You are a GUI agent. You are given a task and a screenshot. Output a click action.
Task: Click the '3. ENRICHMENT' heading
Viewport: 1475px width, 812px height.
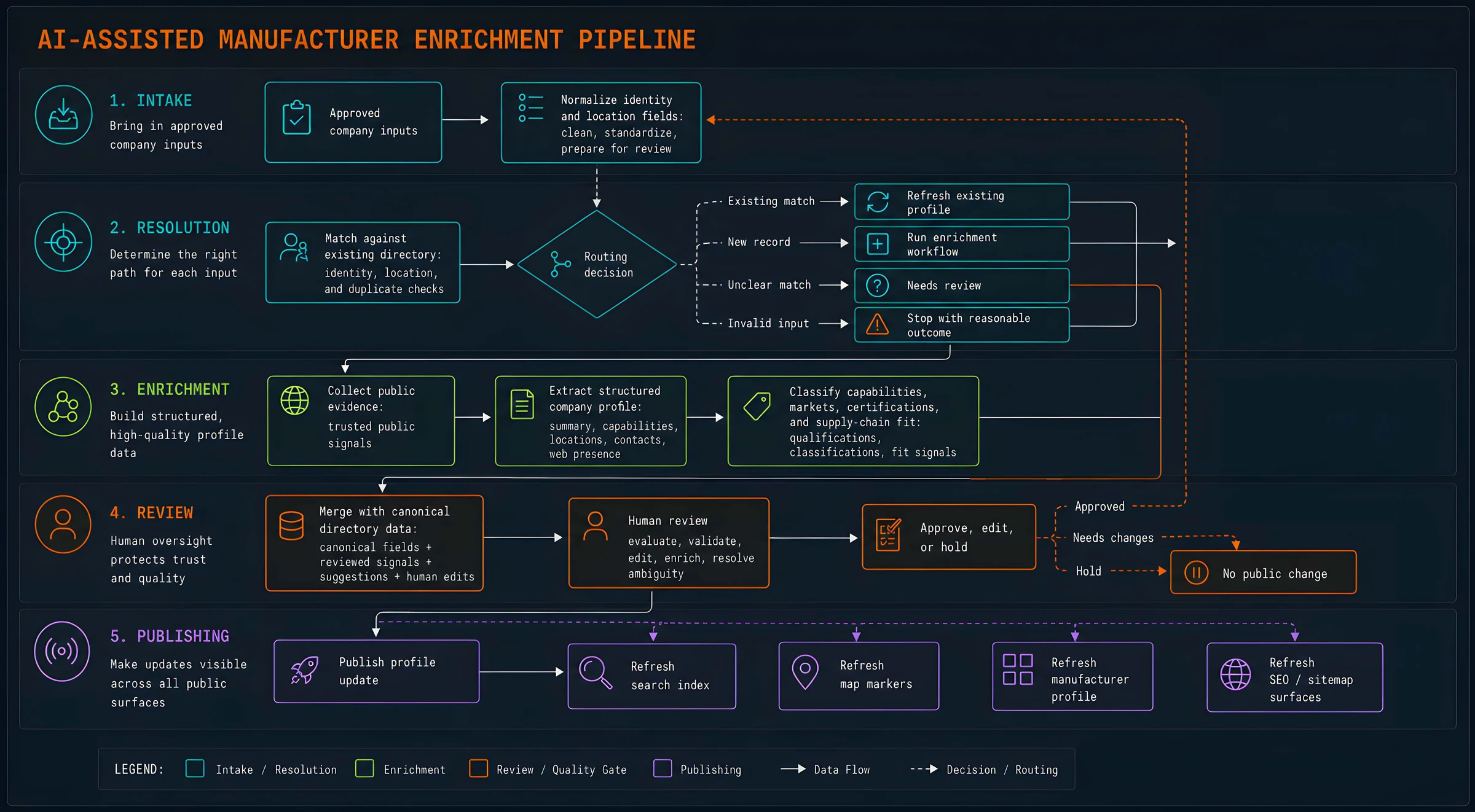coord(170,389)
